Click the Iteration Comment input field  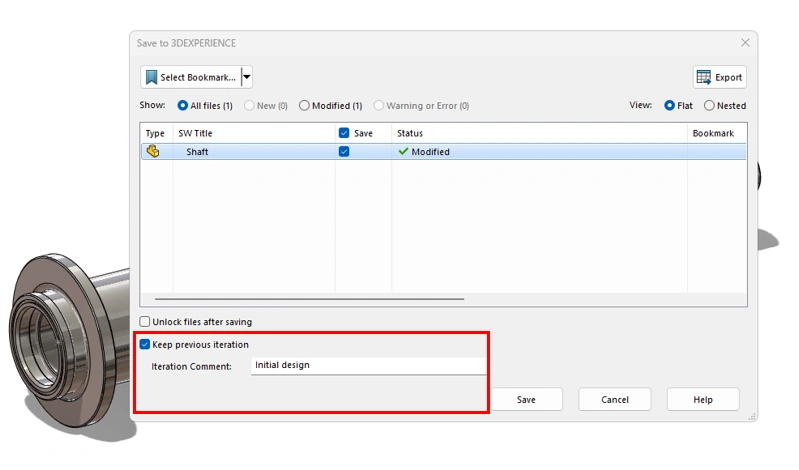[x=368, y=365]
